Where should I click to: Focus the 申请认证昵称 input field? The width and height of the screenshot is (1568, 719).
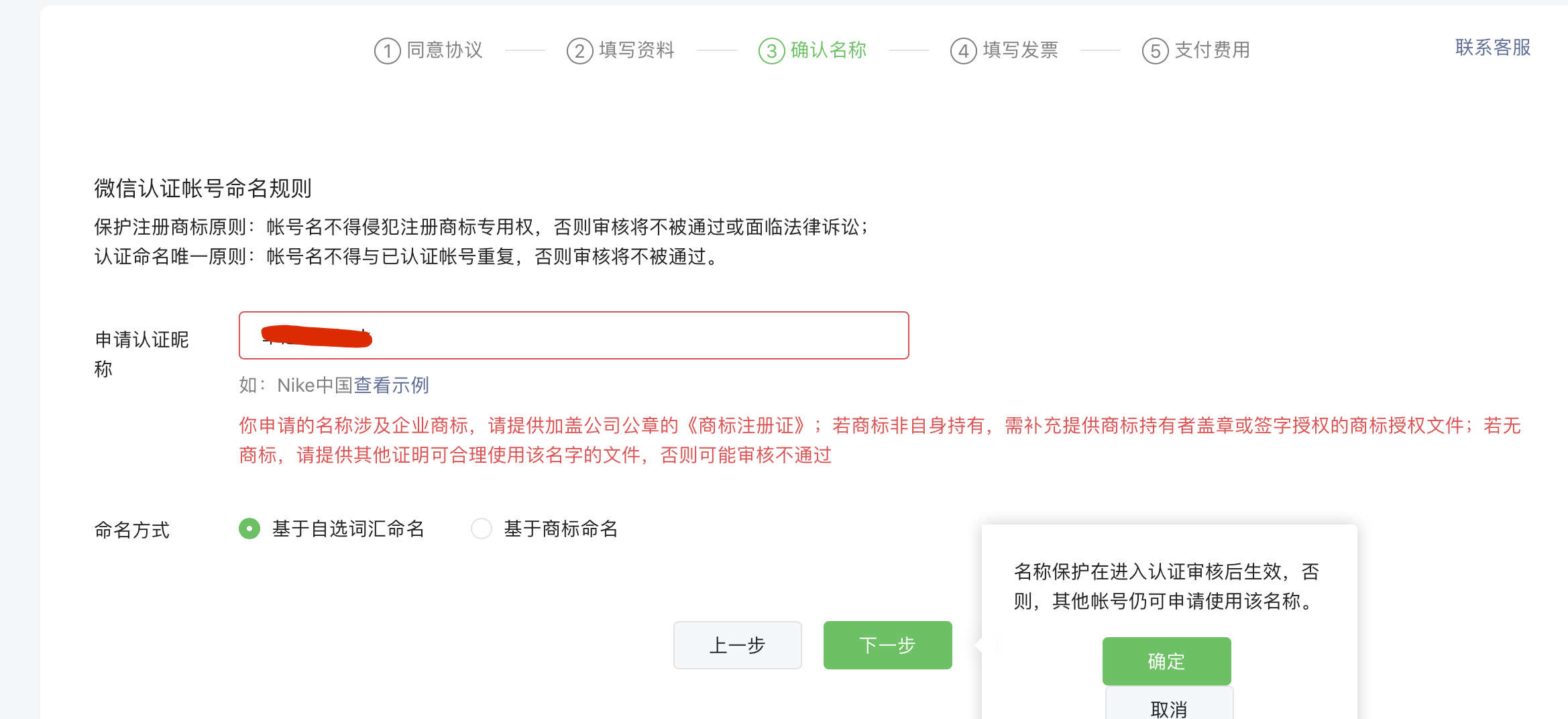[574, 335]
